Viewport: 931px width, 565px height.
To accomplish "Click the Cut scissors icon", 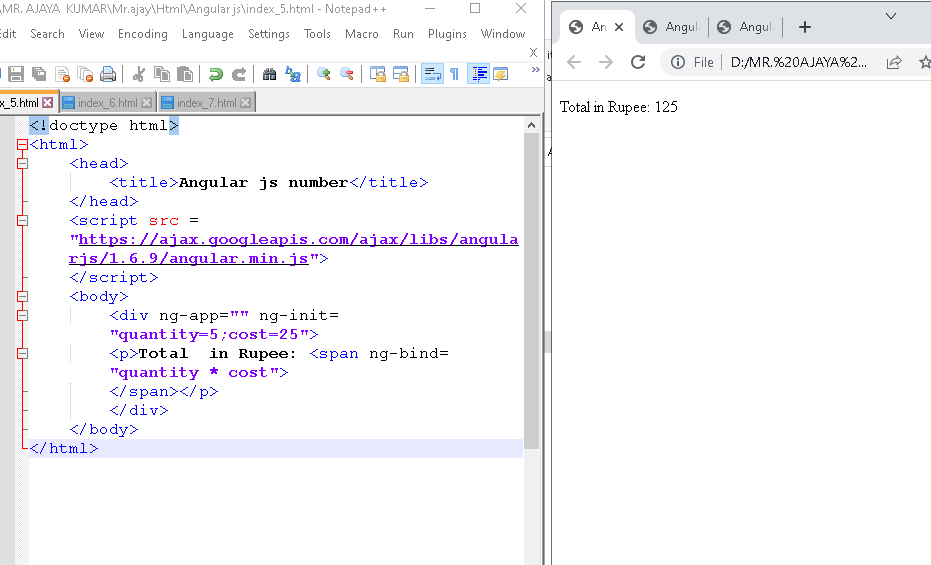I will pos(139,74).
